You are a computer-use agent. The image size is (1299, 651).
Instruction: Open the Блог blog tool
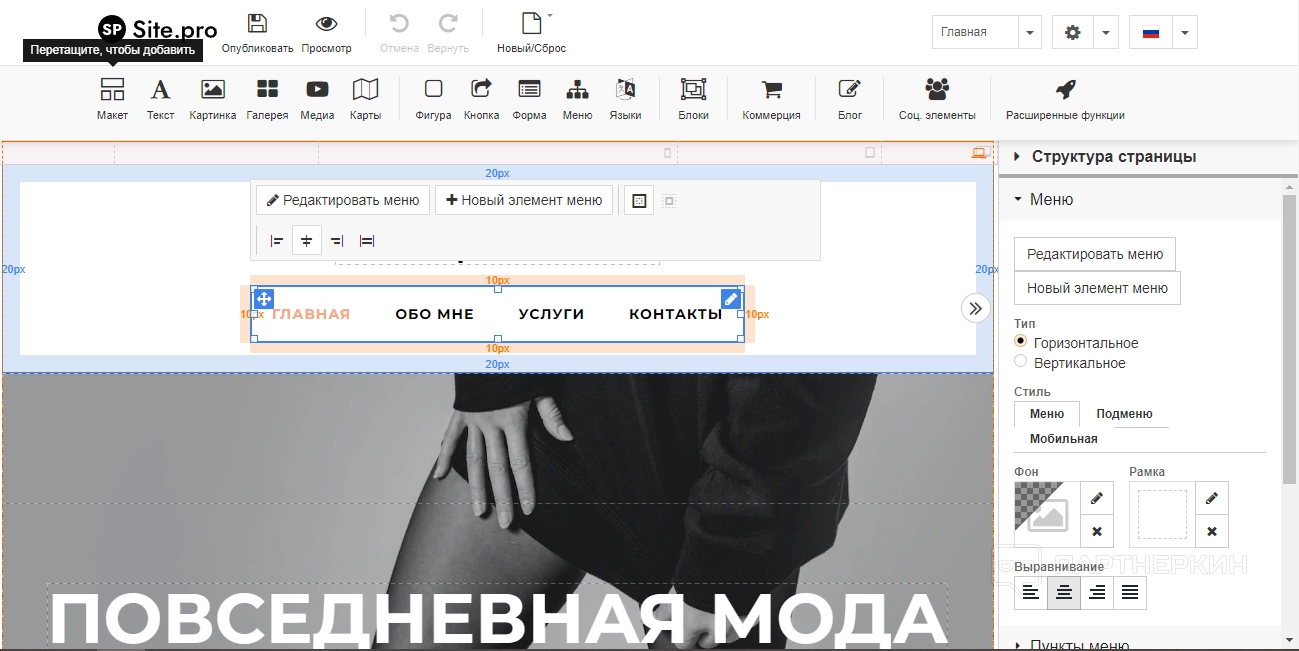pyautogui.click(x=850, y=99)
